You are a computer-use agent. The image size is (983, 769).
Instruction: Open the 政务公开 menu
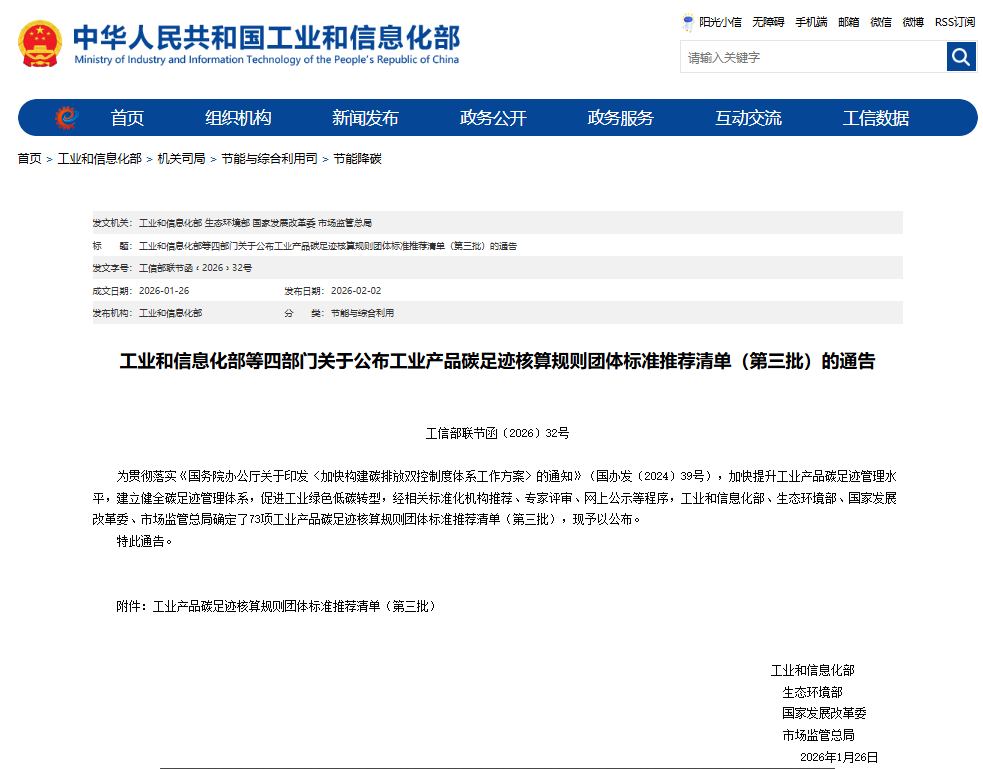pyautogui.click(x=494, y=117)
